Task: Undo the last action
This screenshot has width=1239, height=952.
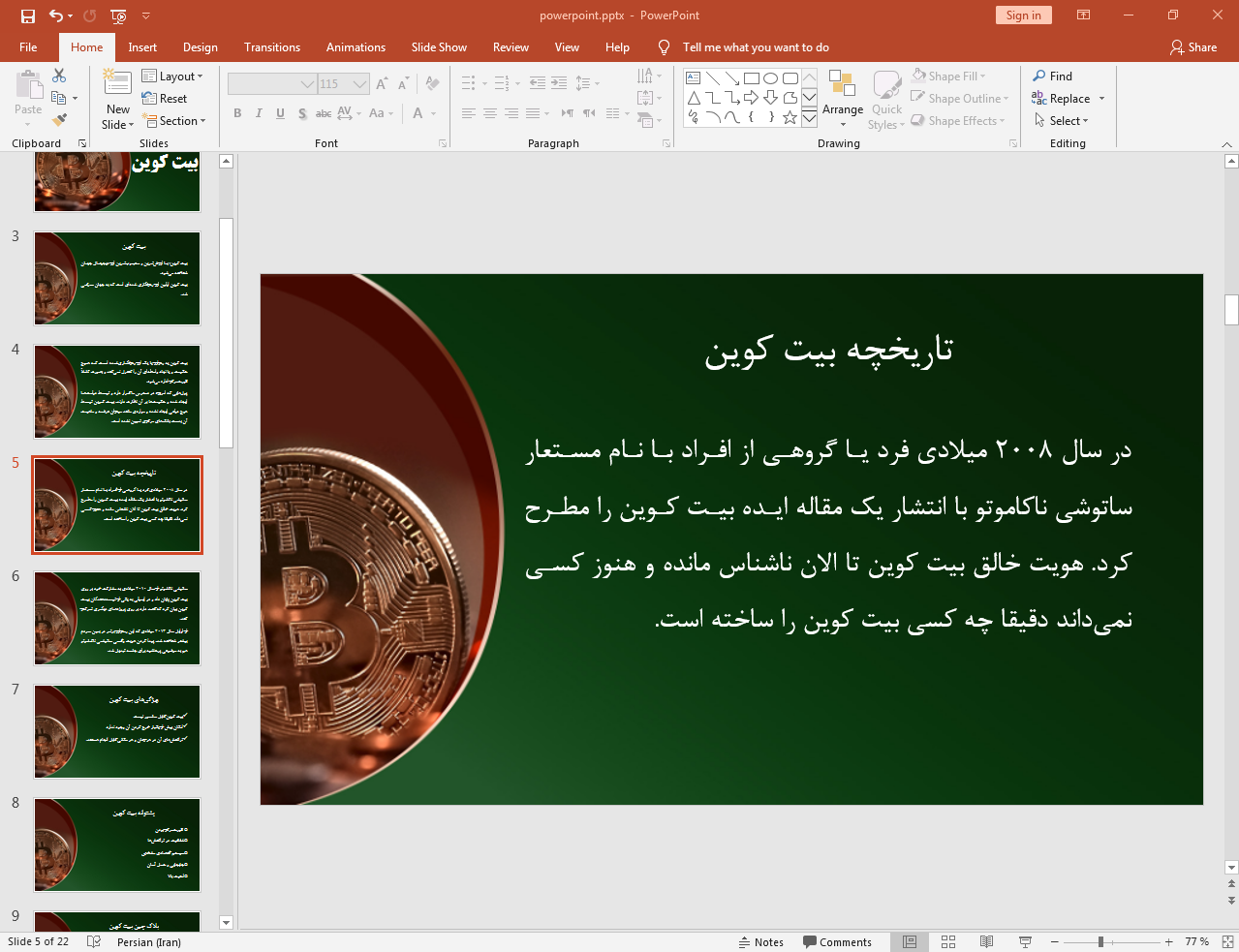Action: [x=56, y=15]
